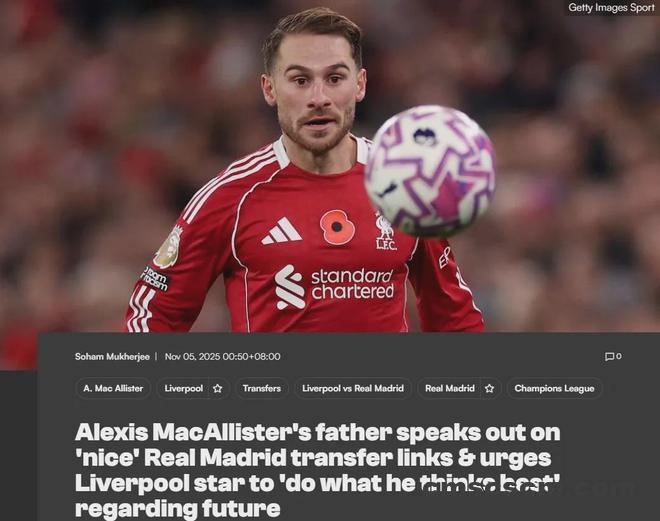Image resolution: width=660 pixels, height=521 pixels.
Task: Click the article headline text
Action: [317, 470]
